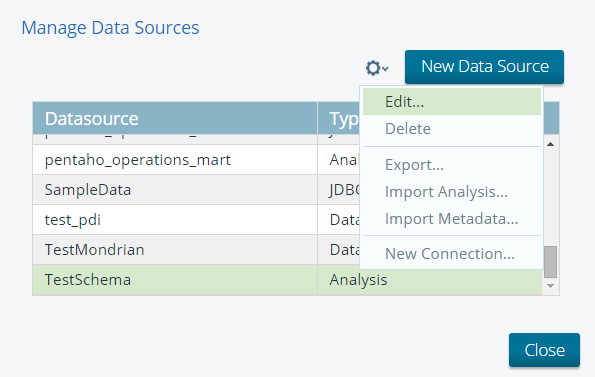Close the Manage Data Sources dialog
595x377 pixels.
pyautogui.click(x=544, y=350)
